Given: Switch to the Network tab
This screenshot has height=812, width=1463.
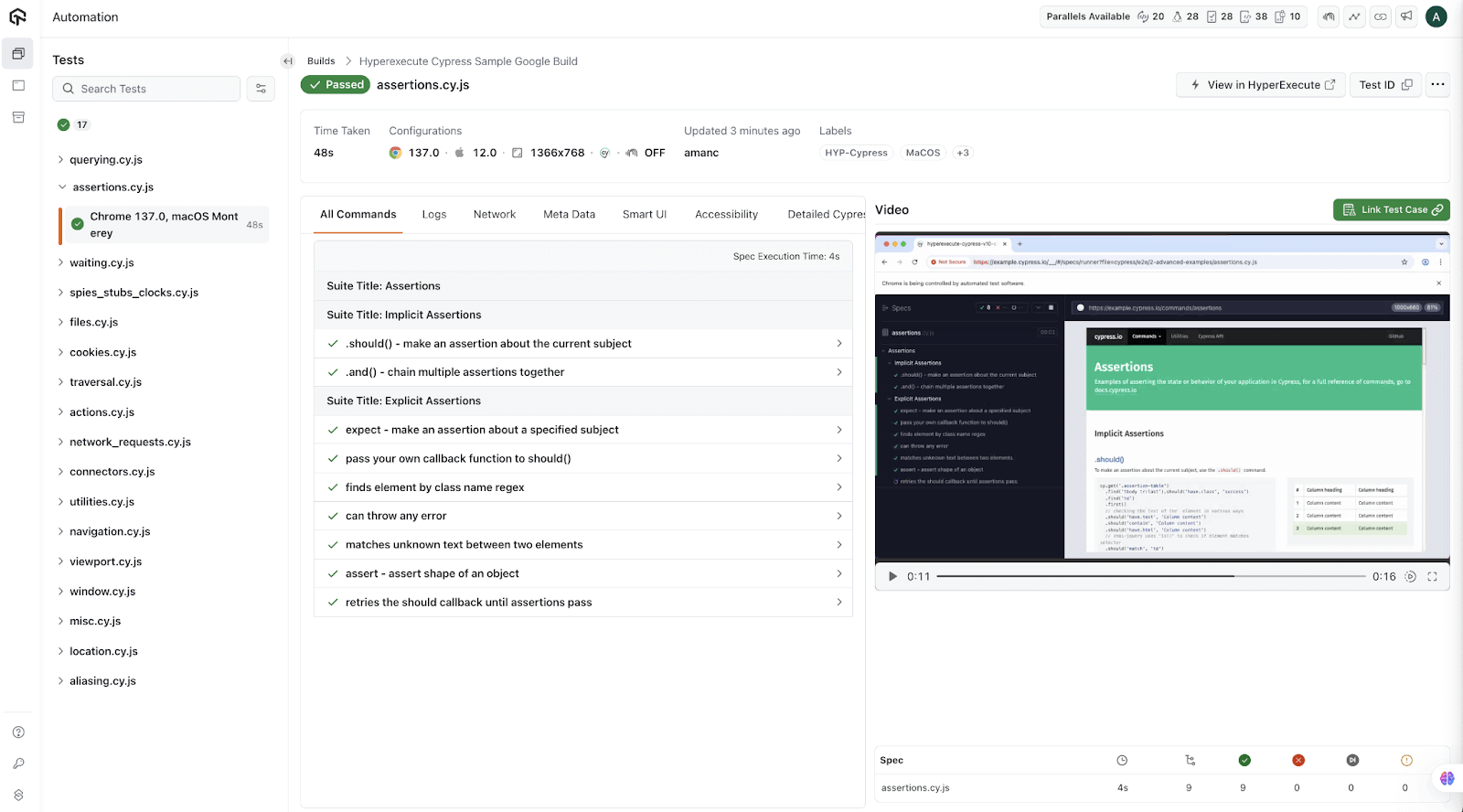Looking at the screenshot, I should click(494, 215).
